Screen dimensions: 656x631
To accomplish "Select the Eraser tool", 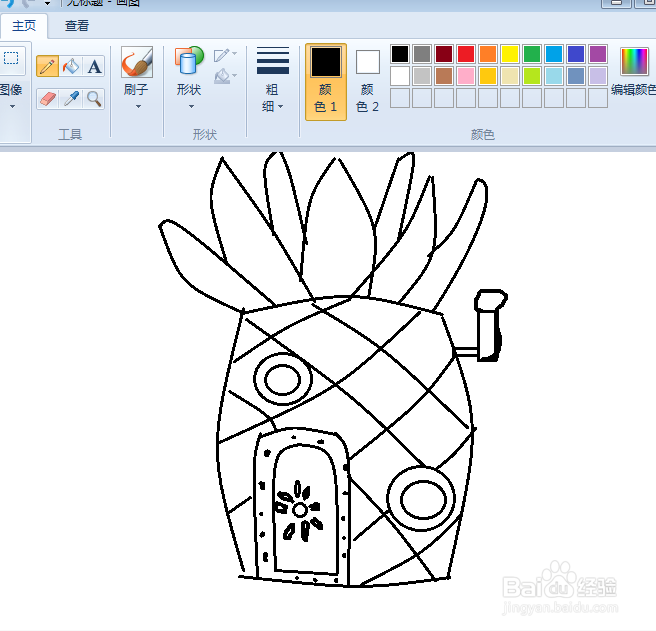I will coord(47,99).
